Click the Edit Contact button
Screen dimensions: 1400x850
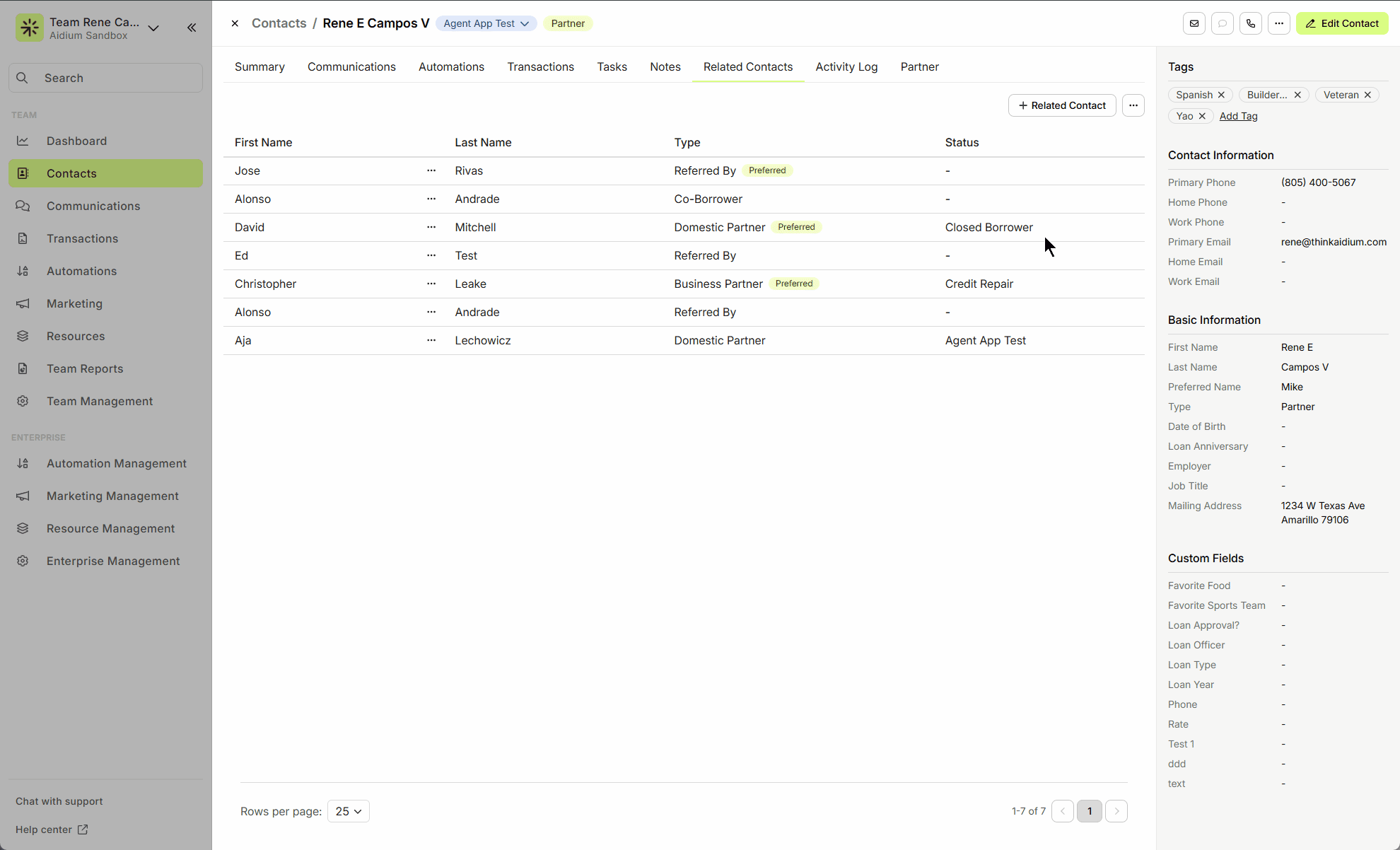tap(1342, 23)
